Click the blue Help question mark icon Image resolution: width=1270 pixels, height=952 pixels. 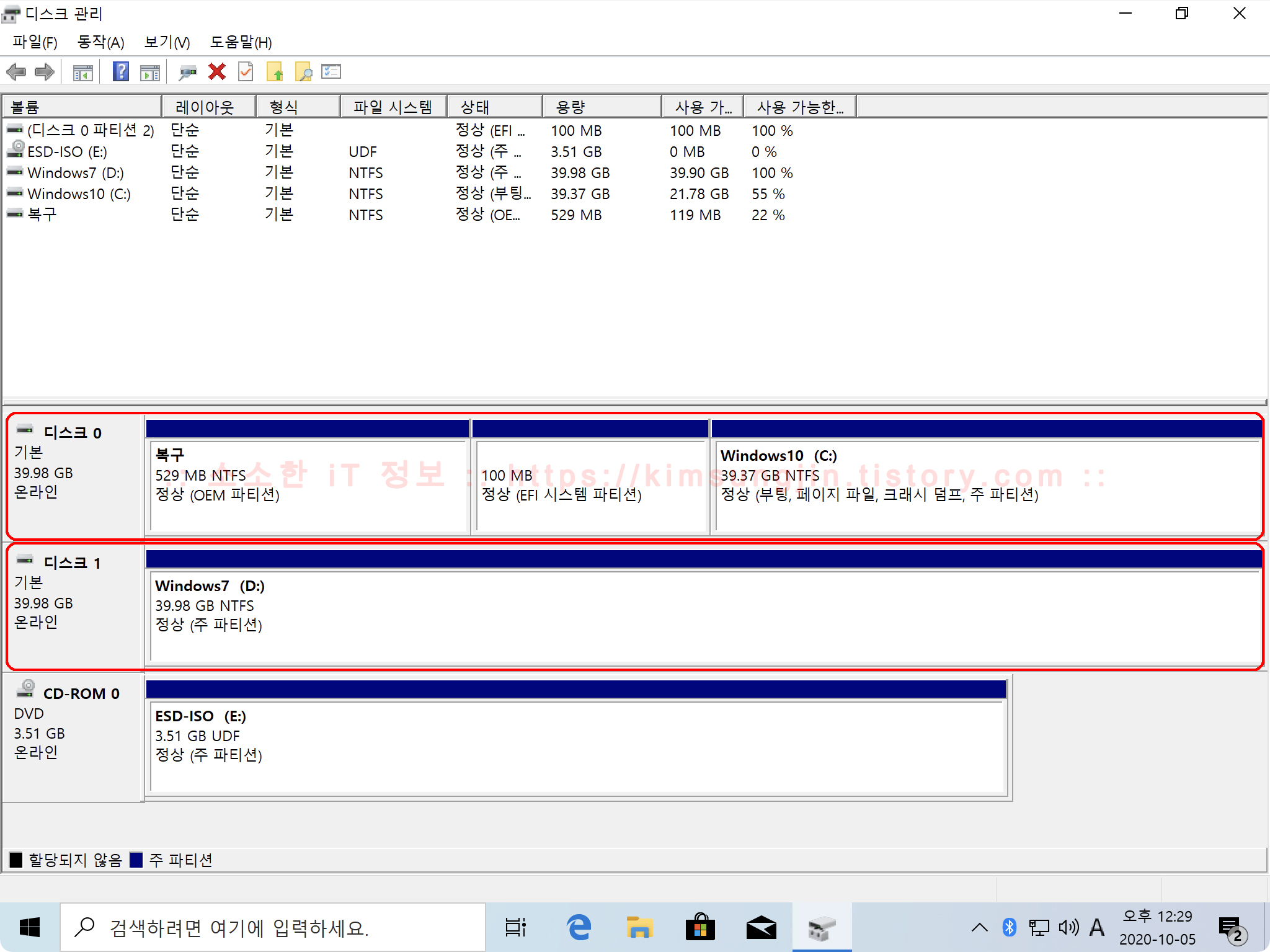121,72
